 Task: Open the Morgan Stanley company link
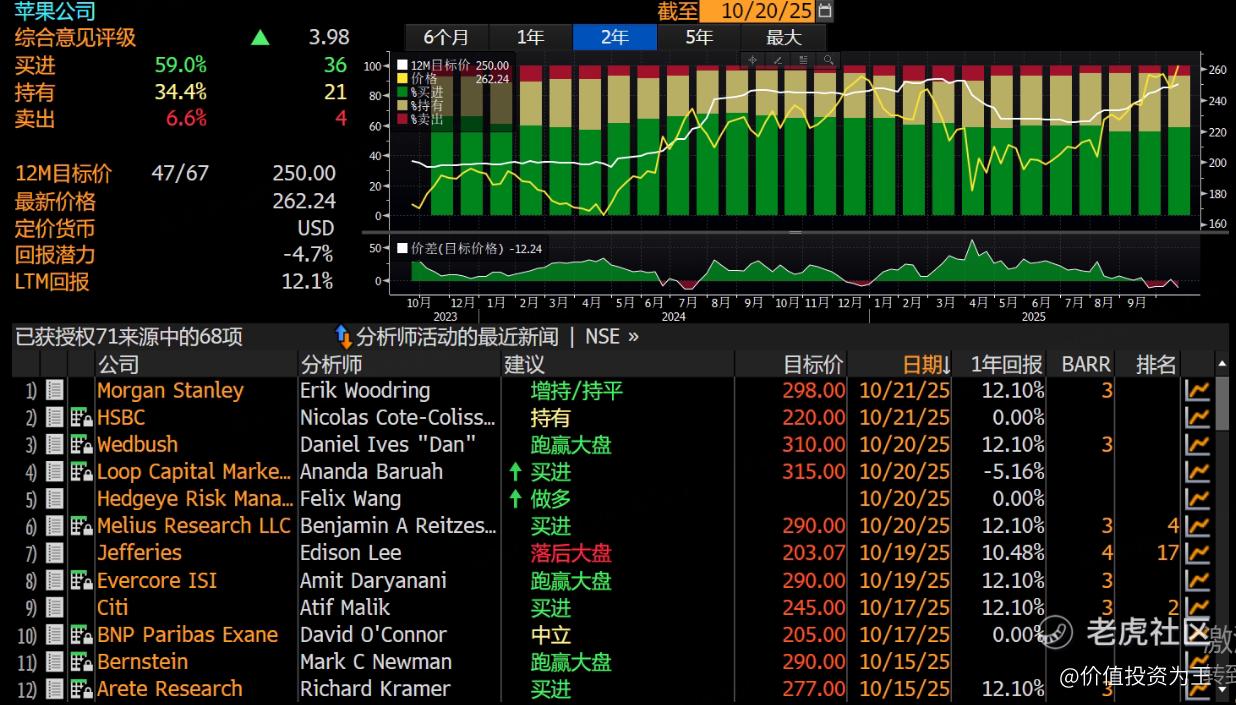click(x=170, y=390)
